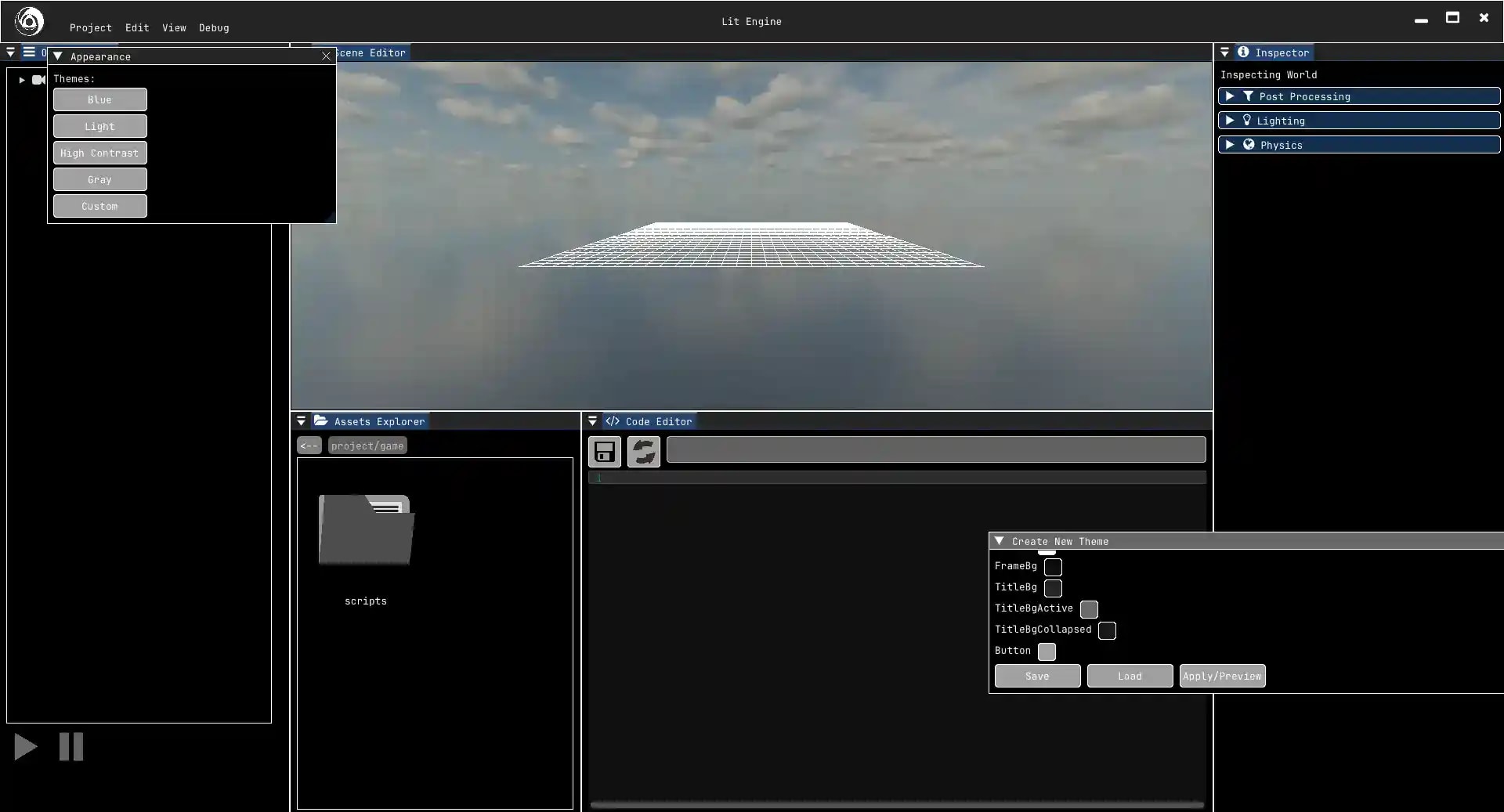Maximize the Lit Engine window
Screen dimensions: 1504x812
coord(1452,17)
